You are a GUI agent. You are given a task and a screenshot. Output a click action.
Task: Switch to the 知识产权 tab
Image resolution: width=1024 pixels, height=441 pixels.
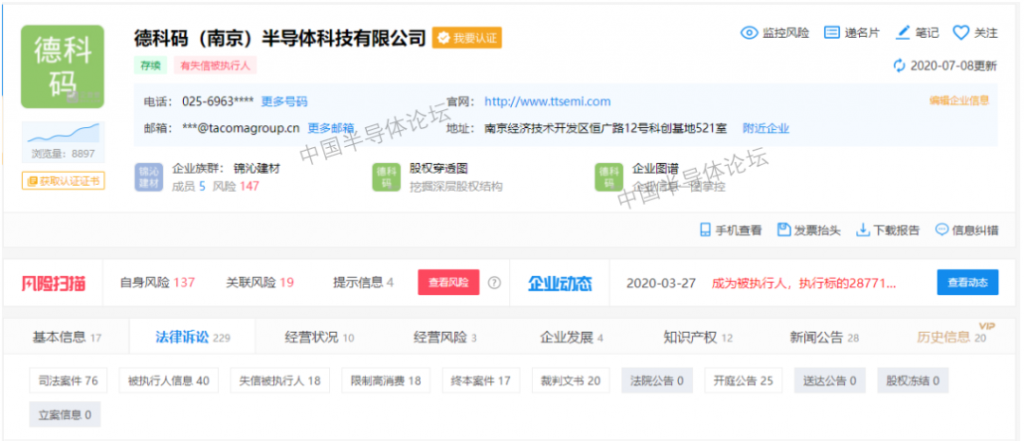[697, 338]
